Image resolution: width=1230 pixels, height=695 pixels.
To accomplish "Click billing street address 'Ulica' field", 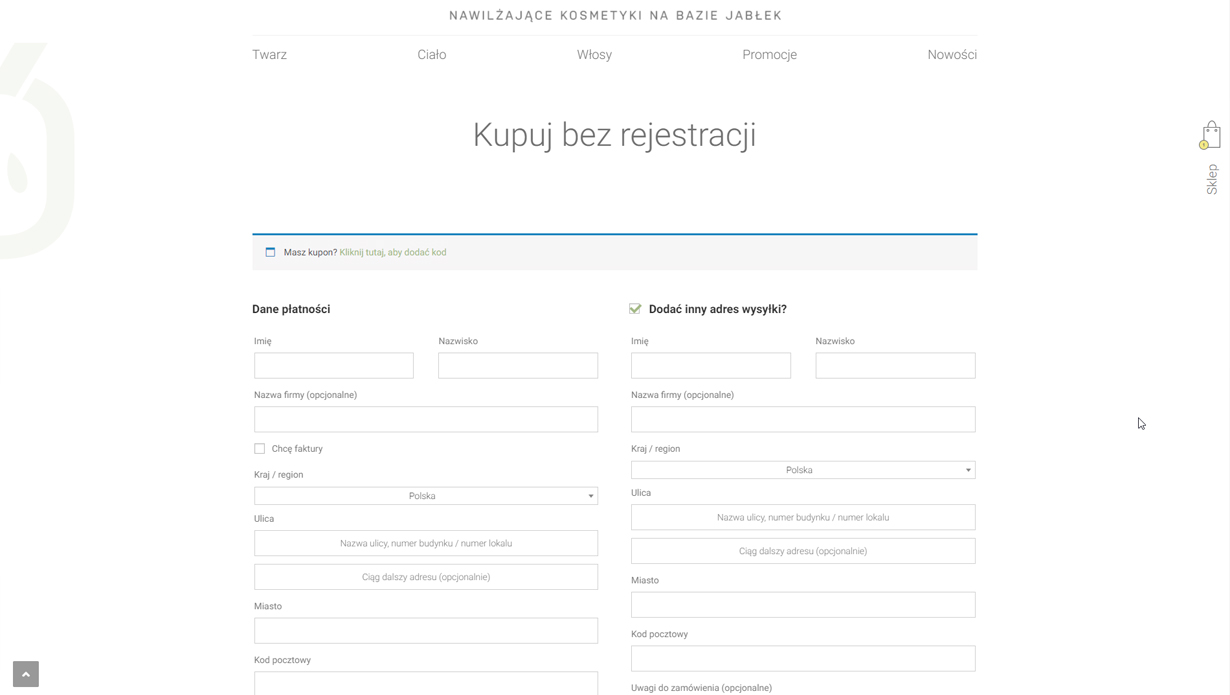I will [x=425, y=544].
